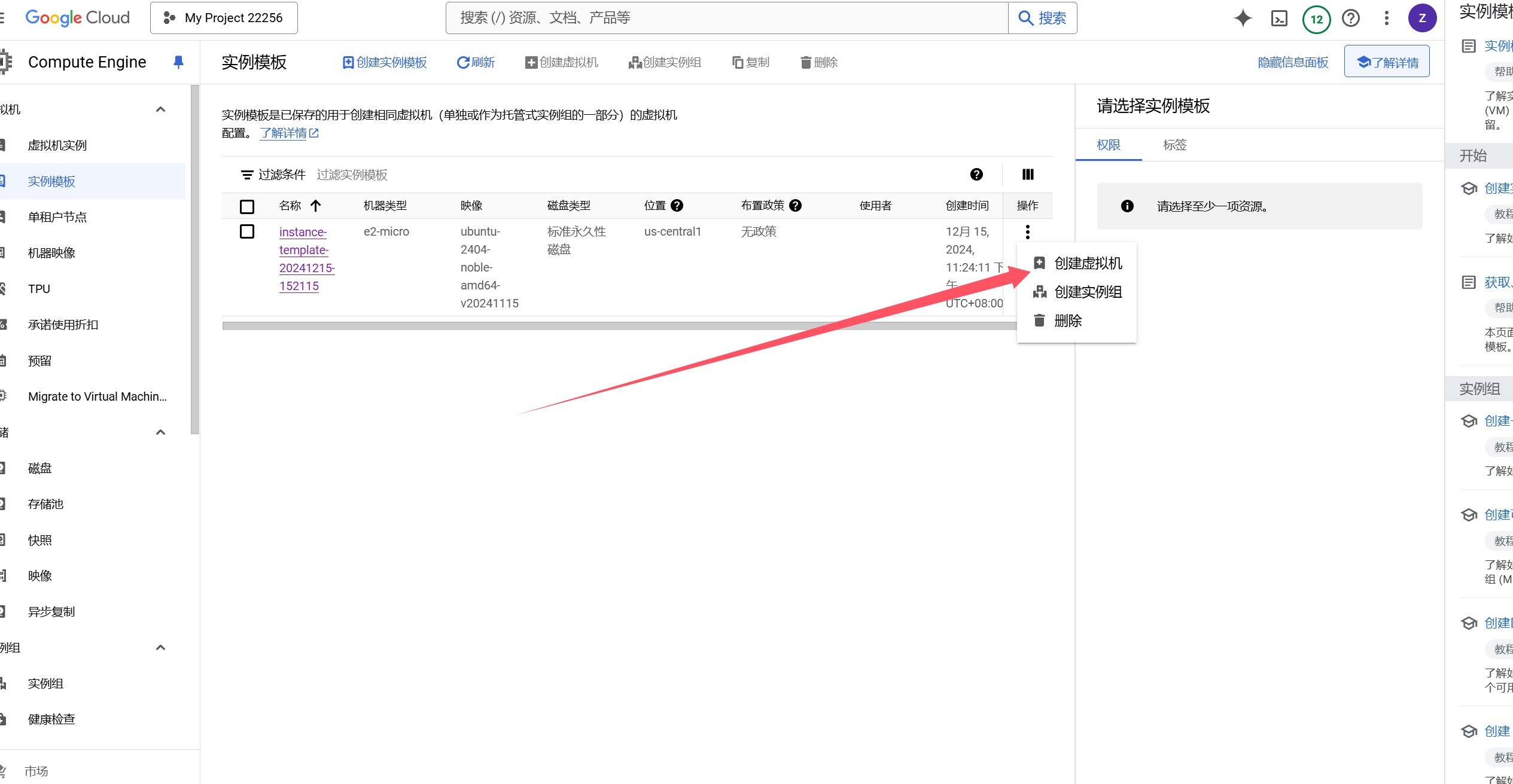
Task: Select 创建实例组 from the context menu
Action: pos(1087,292)
